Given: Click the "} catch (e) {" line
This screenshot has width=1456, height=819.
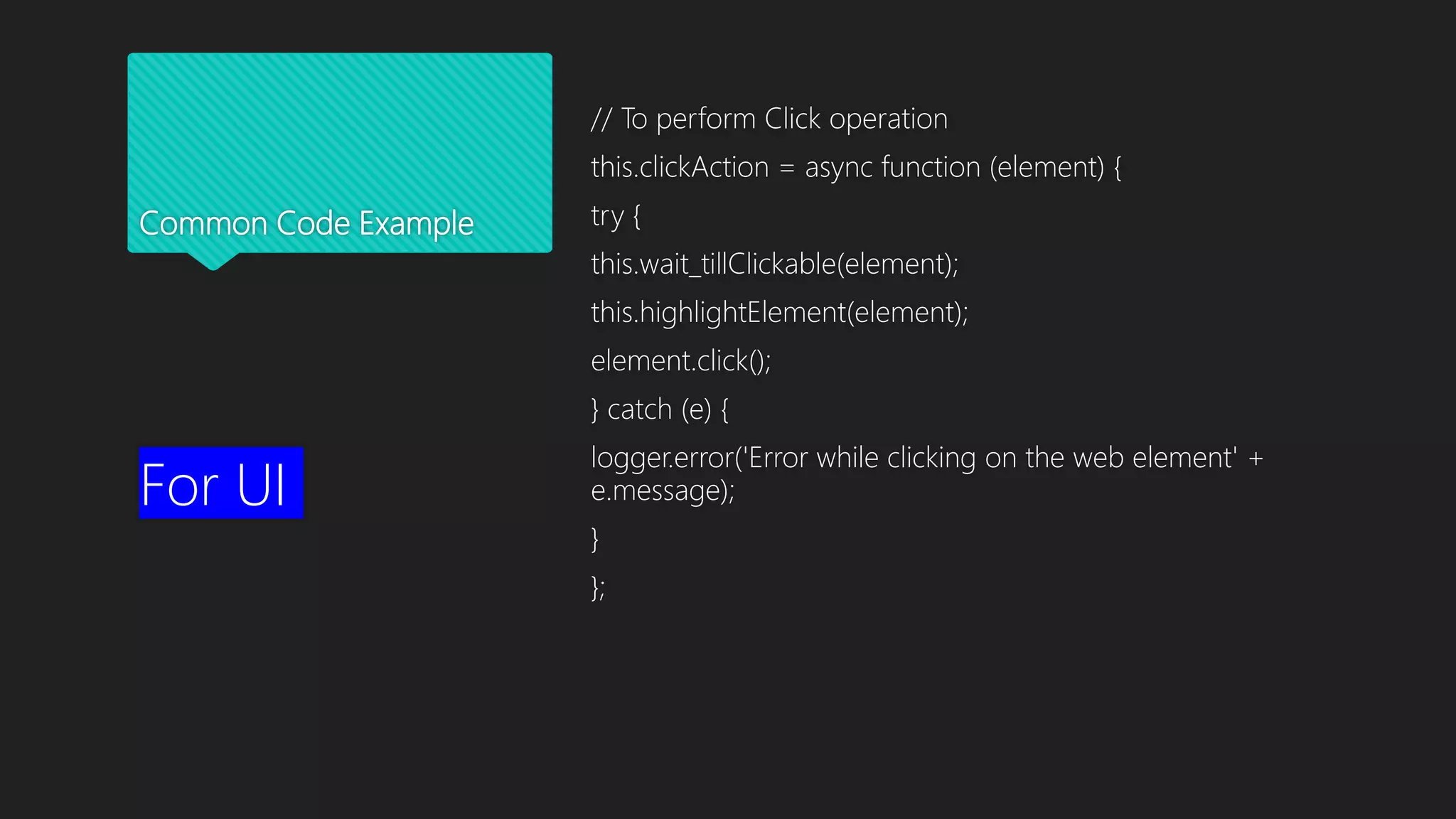Looking at the screenshot, I should point(659,410).
